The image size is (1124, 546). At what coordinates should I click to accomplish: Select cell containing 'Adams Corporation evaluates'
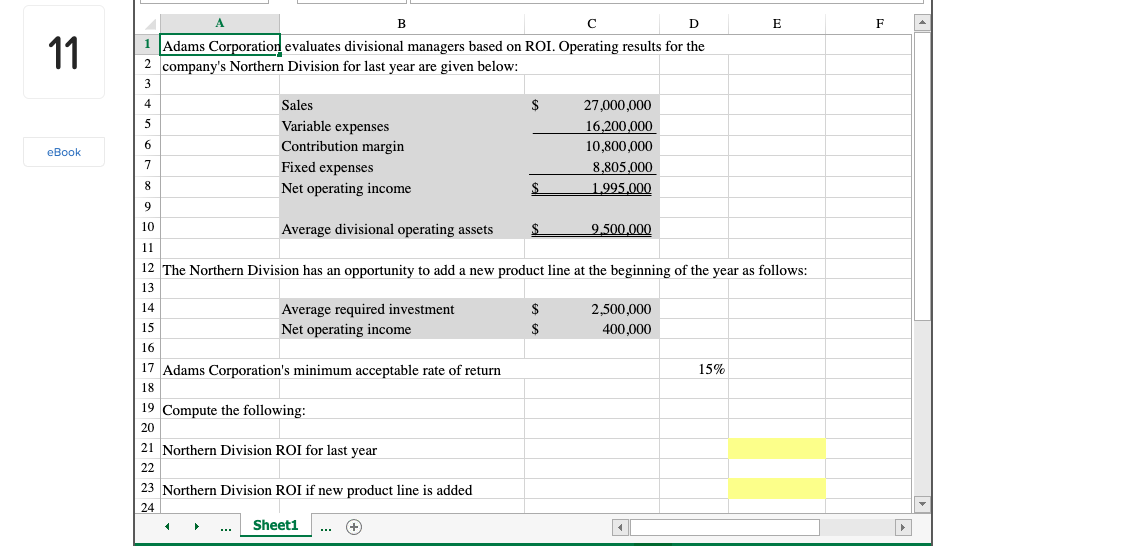tap(220, 45)
